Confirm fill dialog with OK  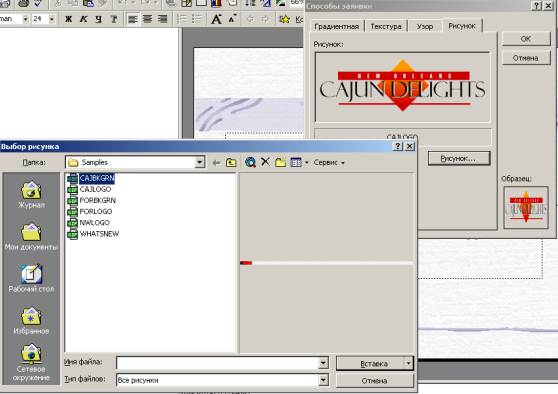coord(526,39)
